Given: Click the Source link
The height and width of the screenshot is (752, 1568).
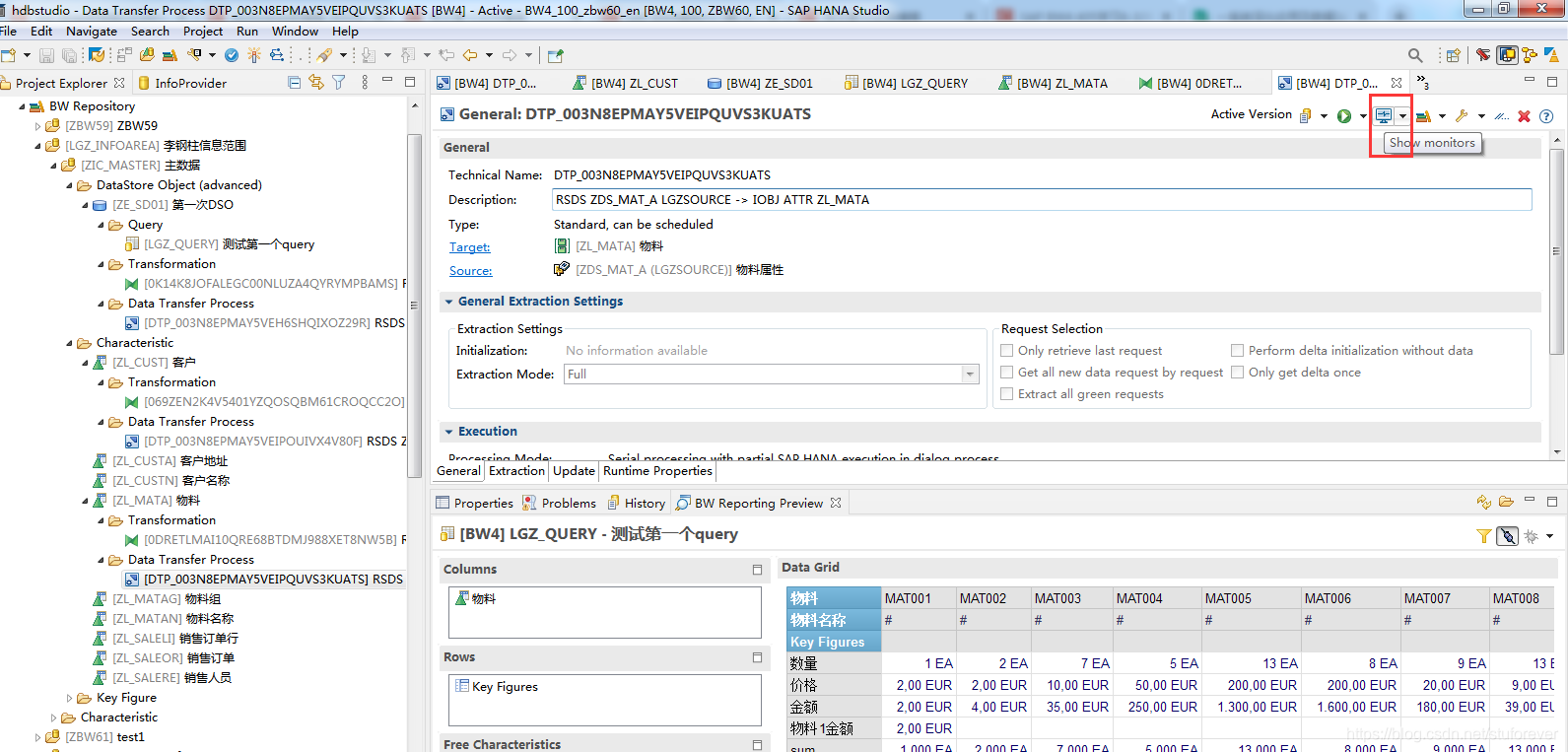Looking at the screenshot, I should pos(471,271).
